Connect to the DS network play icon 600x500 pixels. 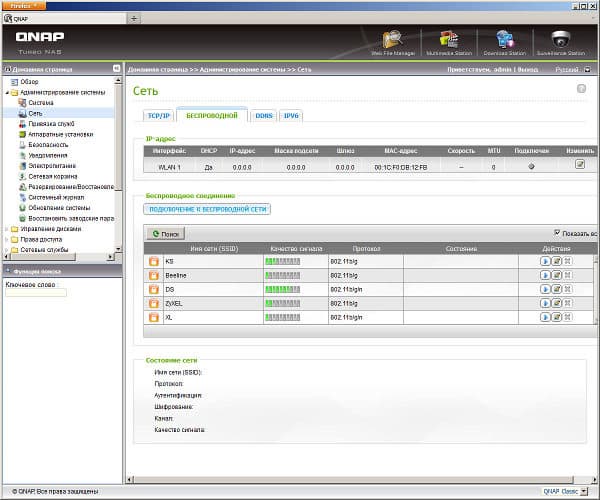pyautogui.click(x=545, y=289)
